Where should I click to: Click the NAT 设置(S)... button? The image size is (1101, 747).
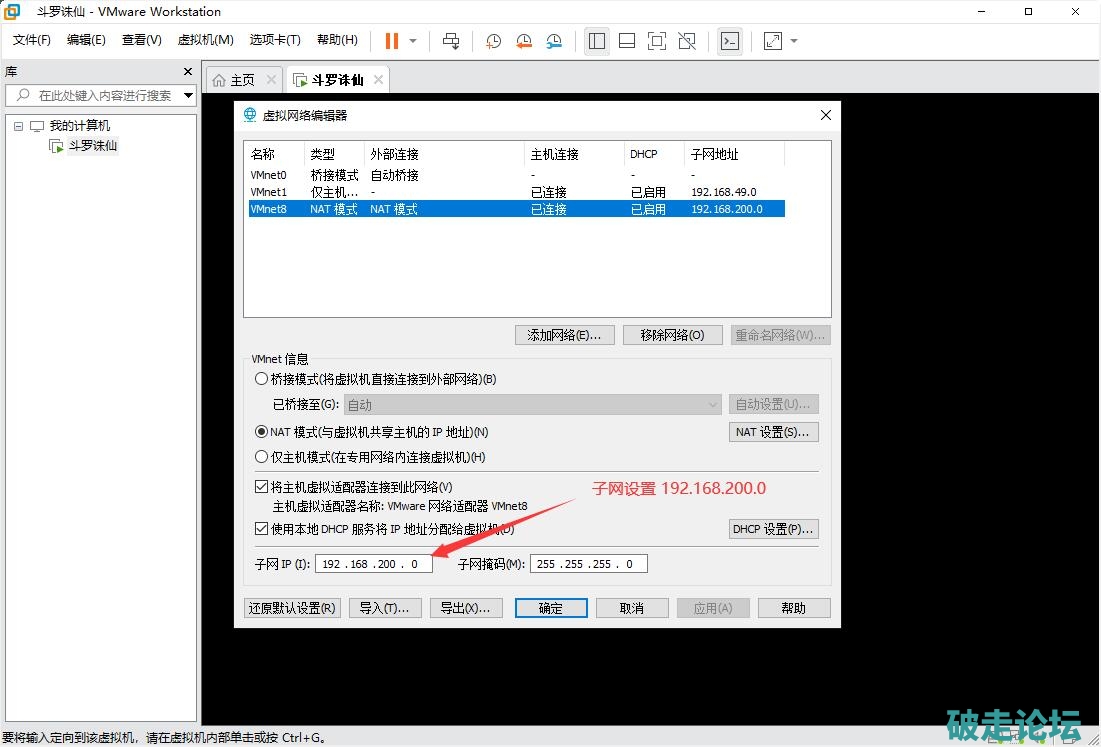coord(773,432)
